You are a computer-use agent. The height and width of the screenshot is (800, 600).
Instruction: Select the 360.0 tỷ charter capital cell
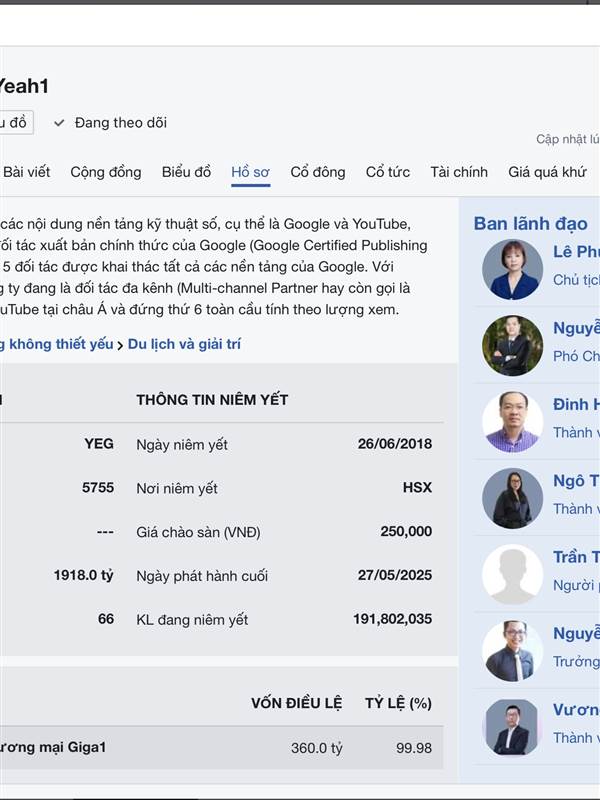click(x=316, y=748)
